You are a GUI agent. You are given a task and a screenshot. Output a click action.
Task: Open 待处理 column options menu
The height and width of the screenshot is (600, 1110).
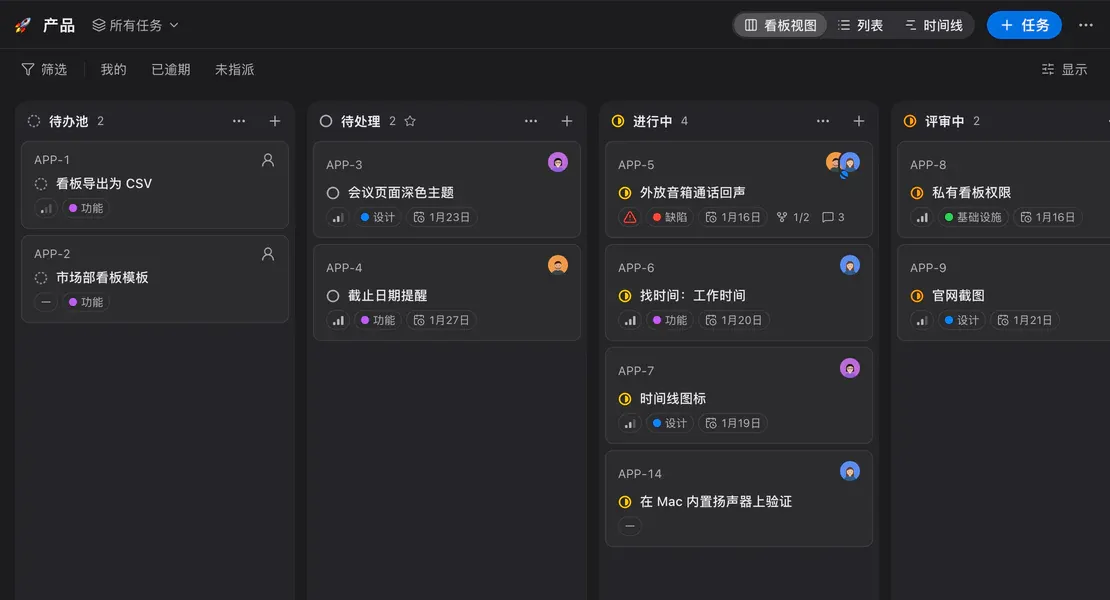point(531,121)
